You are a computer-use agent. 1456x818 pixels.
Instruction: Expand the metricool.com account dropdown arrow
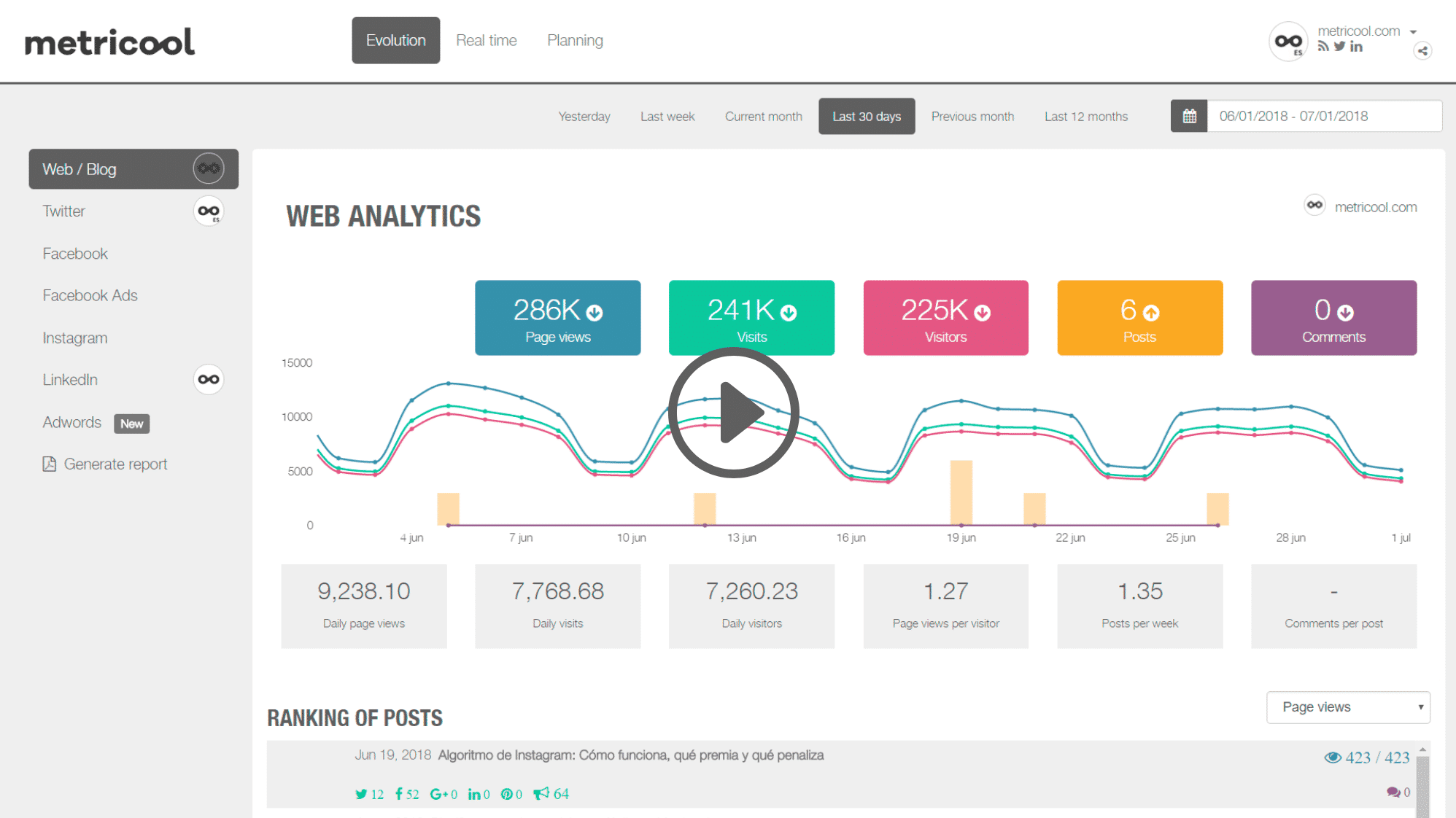(x=1414, y=31)
